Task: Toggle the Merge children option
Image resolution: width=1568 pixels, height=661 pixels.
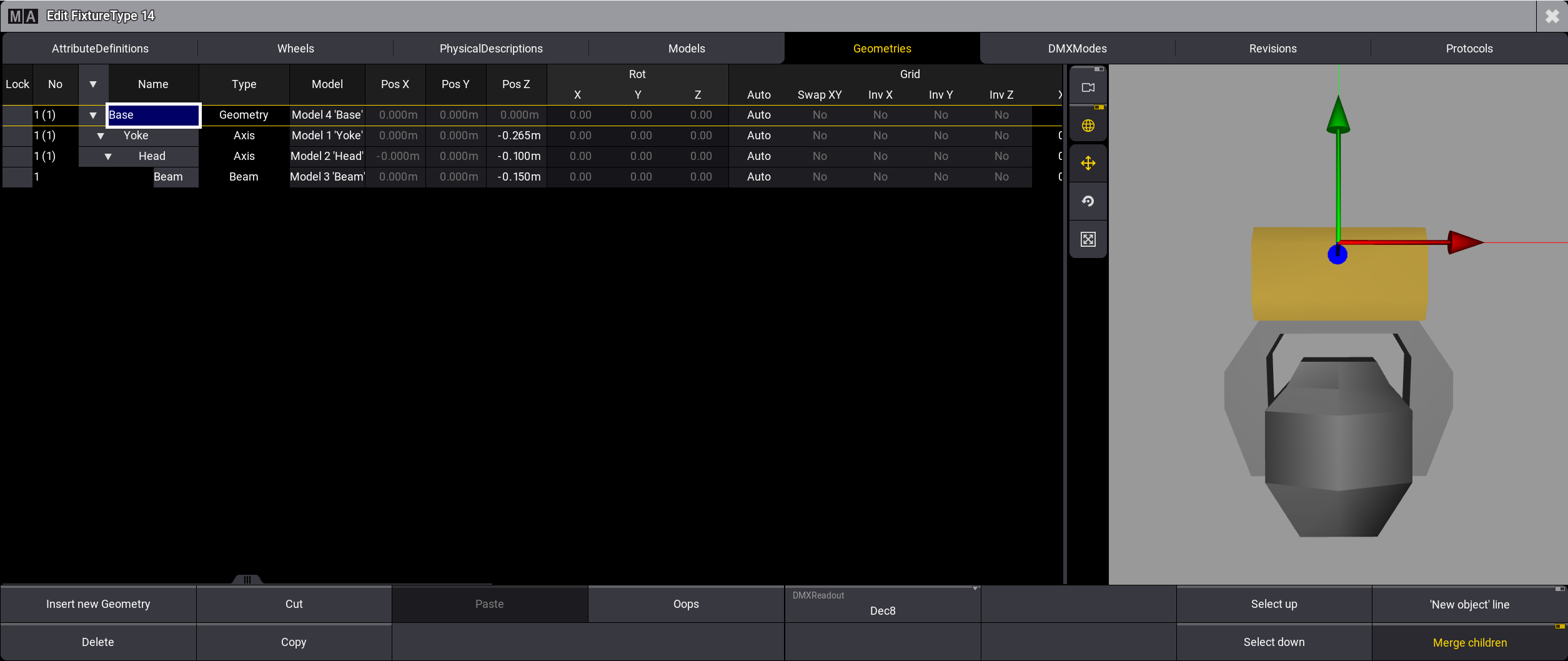Action: 1469,642
